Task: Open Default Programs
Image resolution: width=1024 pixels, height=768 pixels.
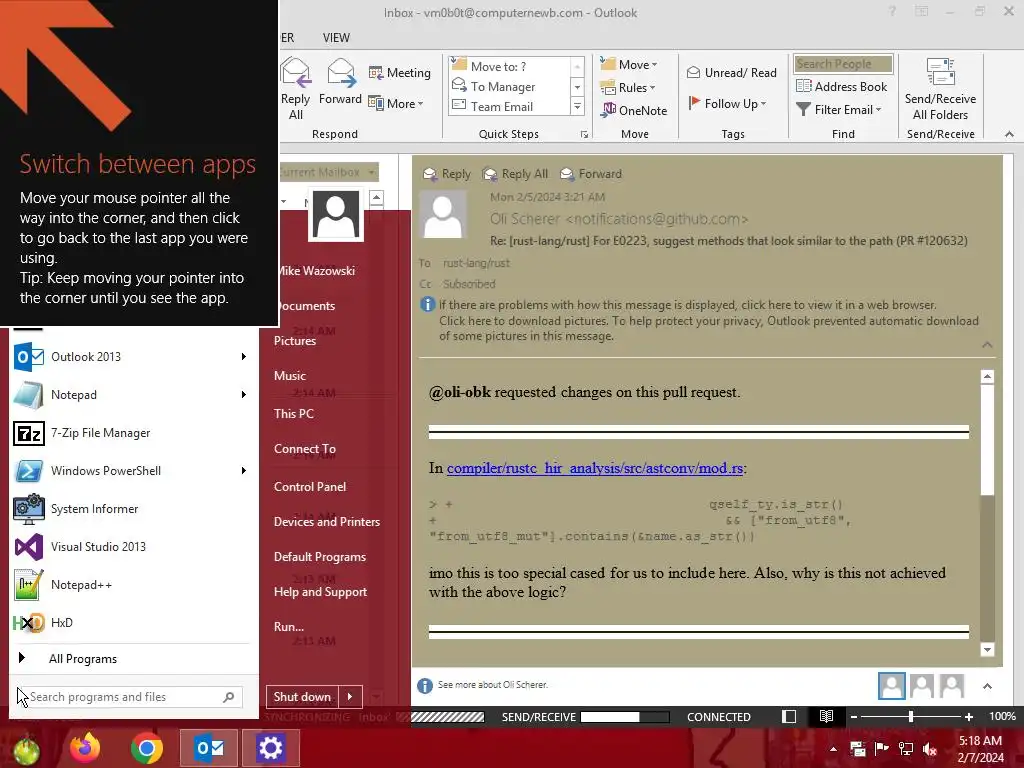Action: coord(319,557)
